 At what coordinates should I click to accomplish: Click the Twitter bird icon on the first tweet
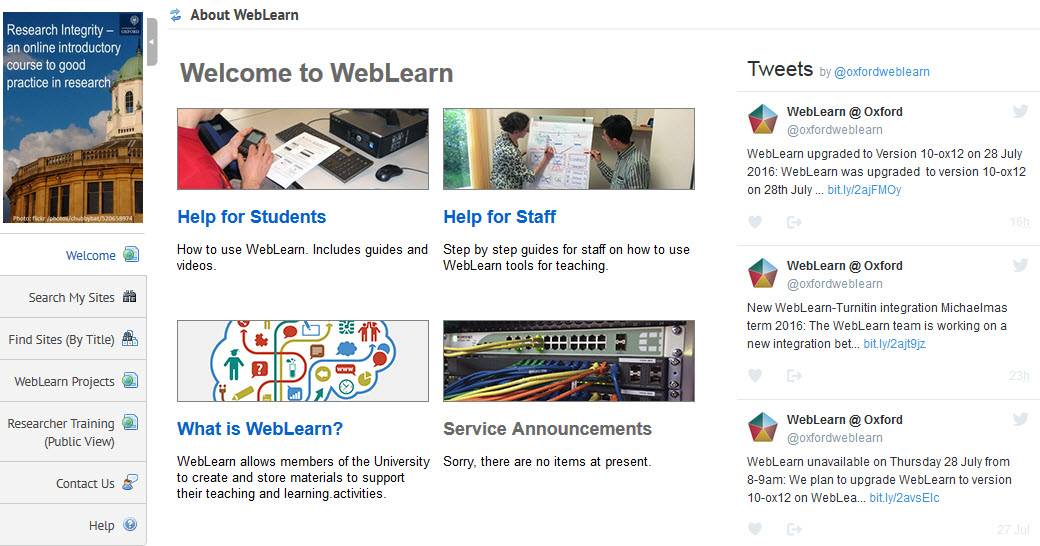tap(1020, 112)
